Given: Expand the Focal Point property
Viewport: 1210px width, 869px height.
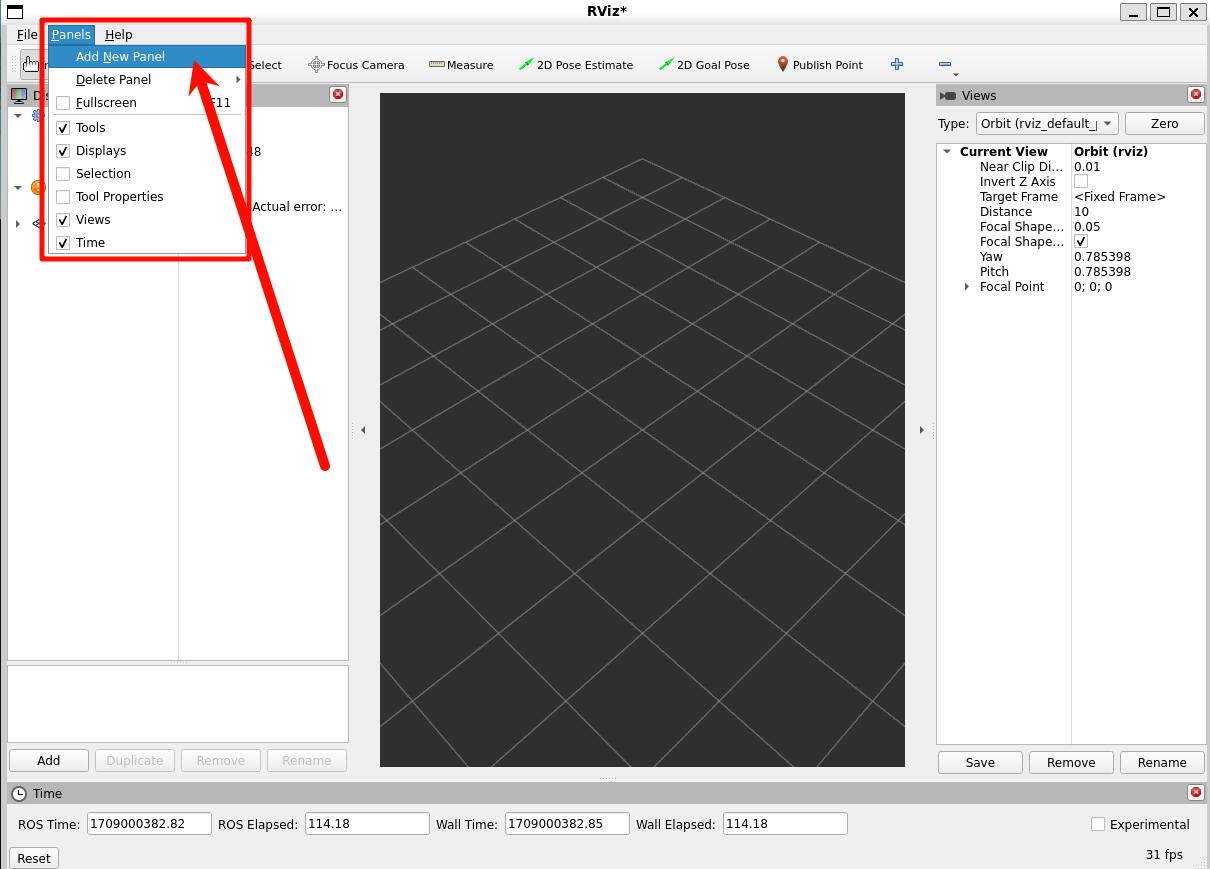Looking at the screenshot, I should 967,287.
